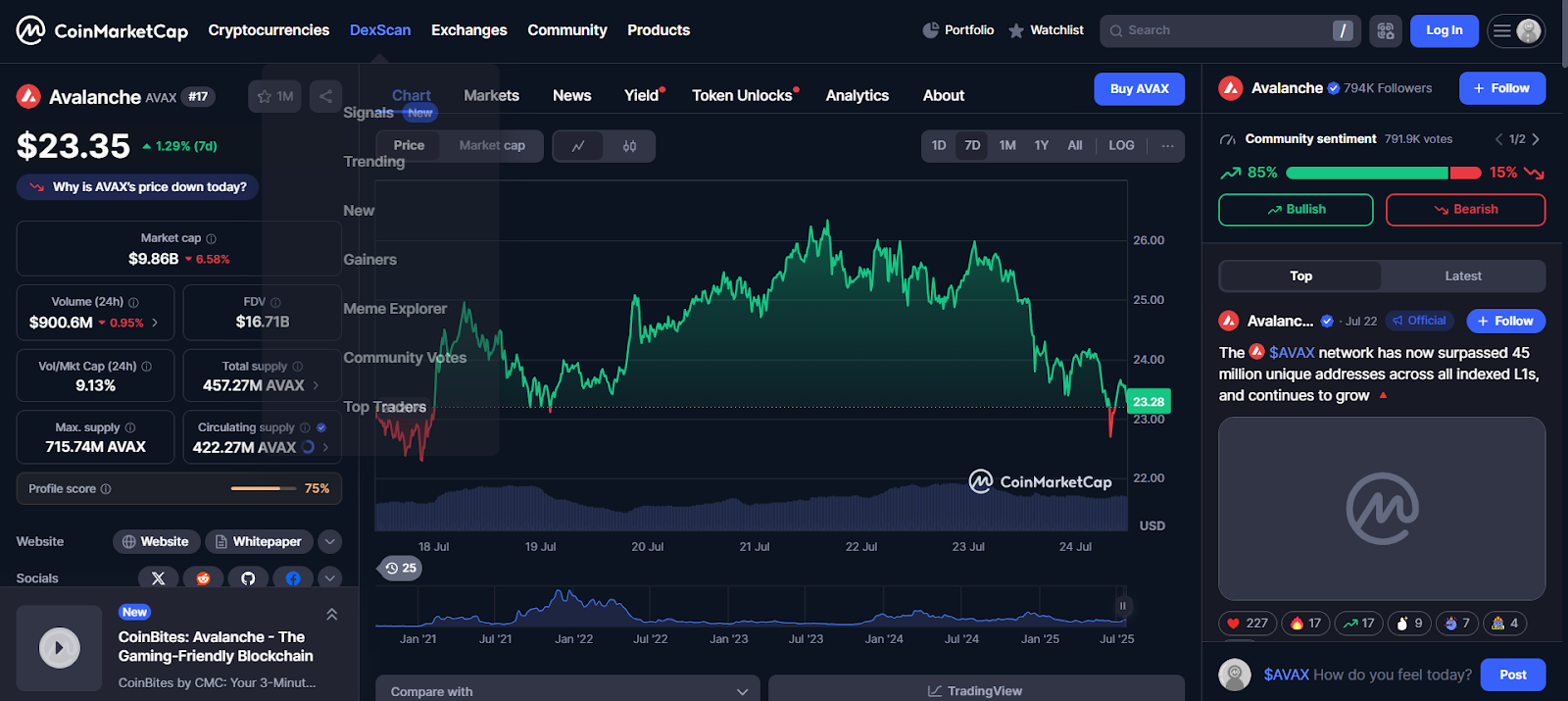1568x701 pixels.
Task: Switch to Latest posts tab
Action: [1462, 276]
